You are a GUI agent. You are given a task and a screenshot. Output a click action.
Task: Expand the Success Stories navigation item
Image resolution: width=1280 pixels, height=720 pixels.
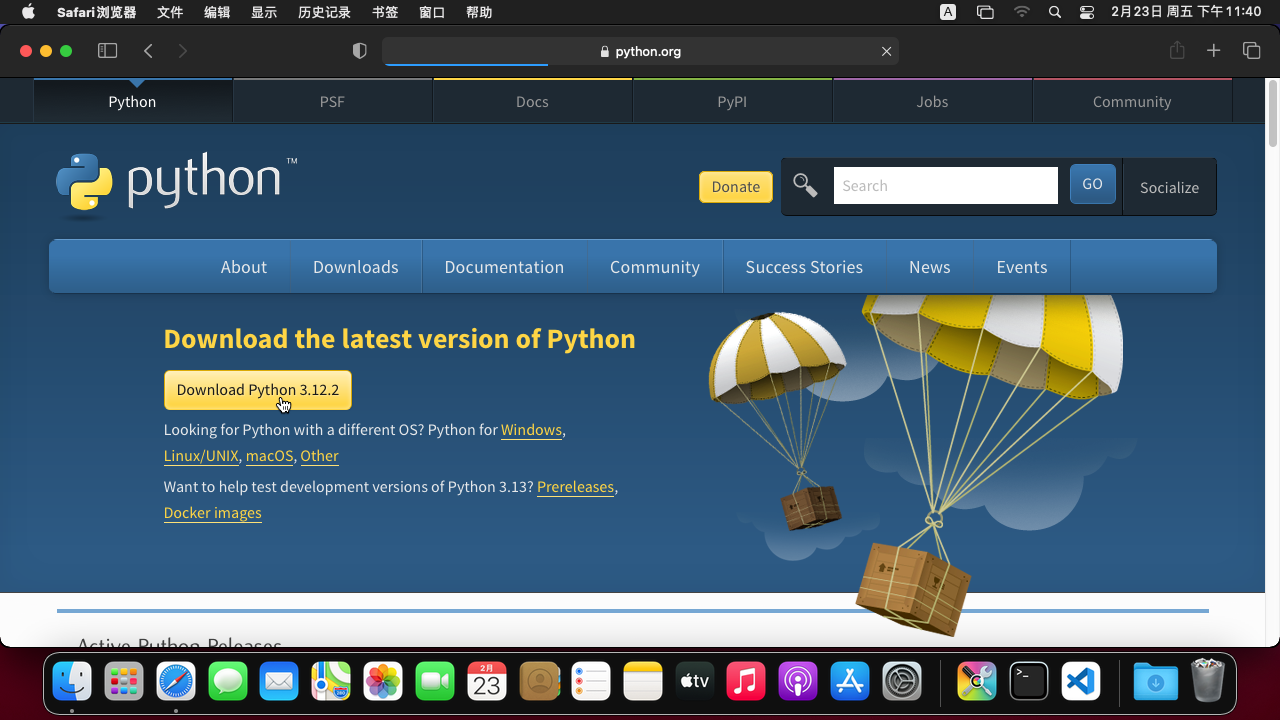tap(804, 267)
